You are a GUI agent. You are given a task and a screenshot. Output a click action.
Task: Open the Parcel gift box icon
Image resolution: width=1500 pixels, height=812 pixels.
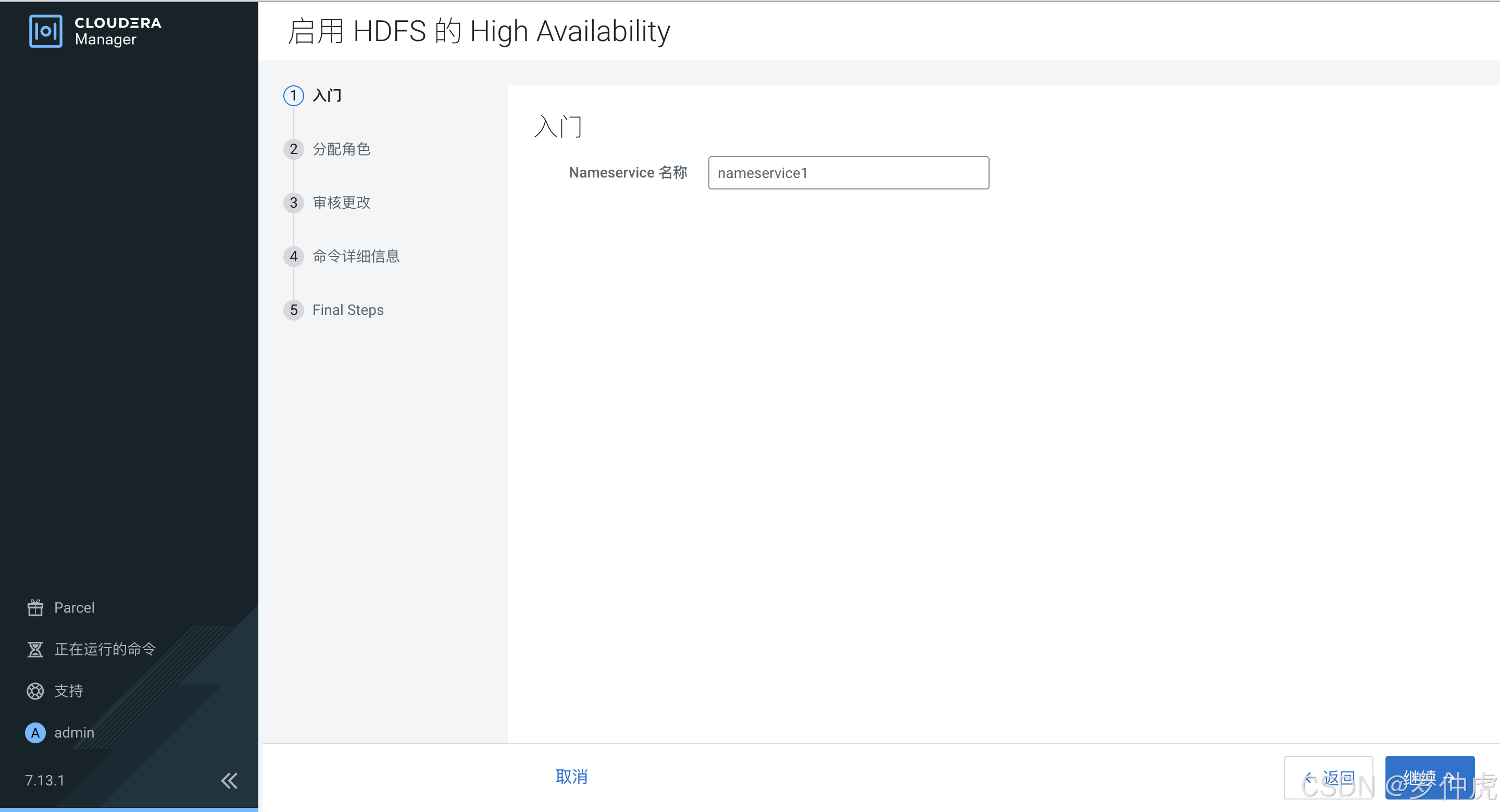[35, 607]
